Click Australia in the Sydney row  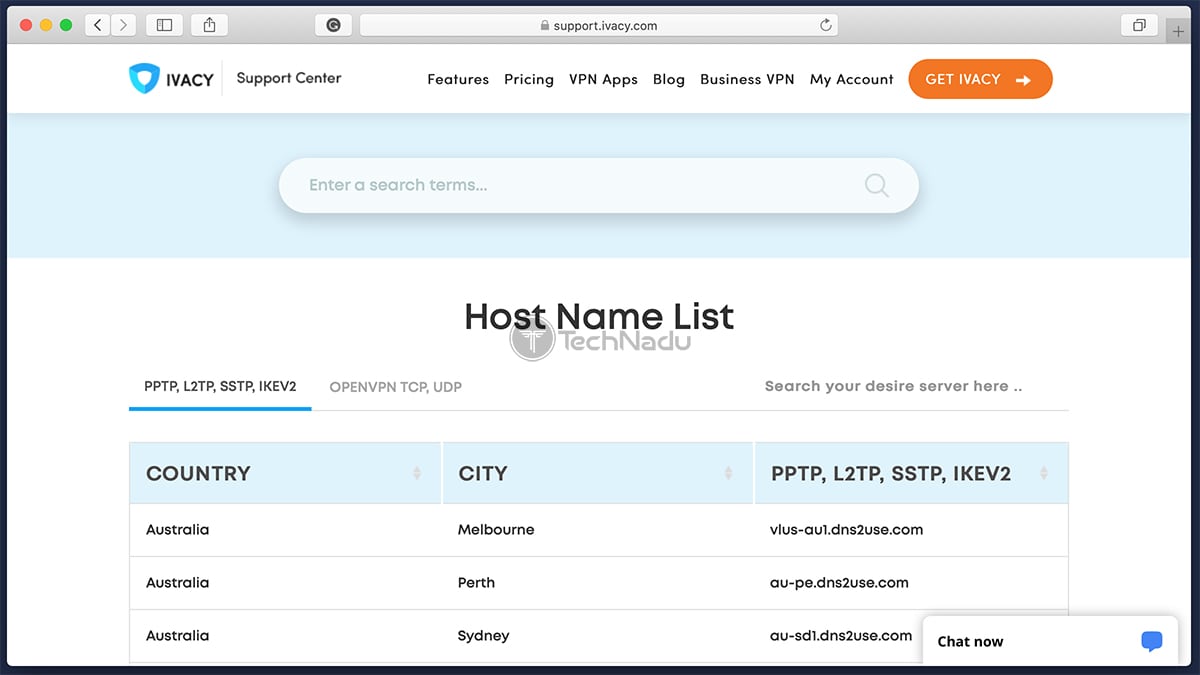[177, 635]
